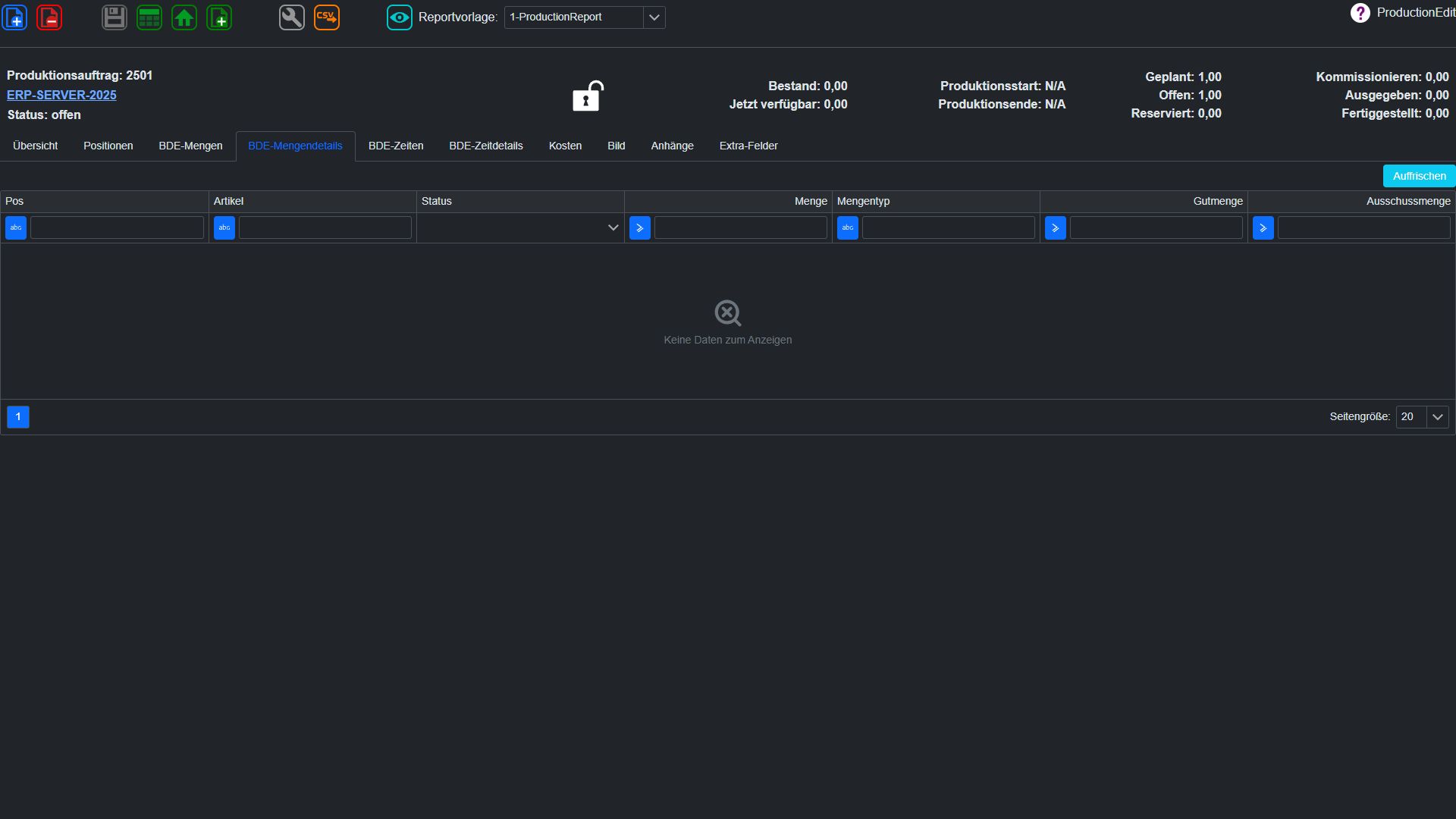The image size is (1456, 819).
Task: Click the eye report preview icon
Action: click(400, 17)
